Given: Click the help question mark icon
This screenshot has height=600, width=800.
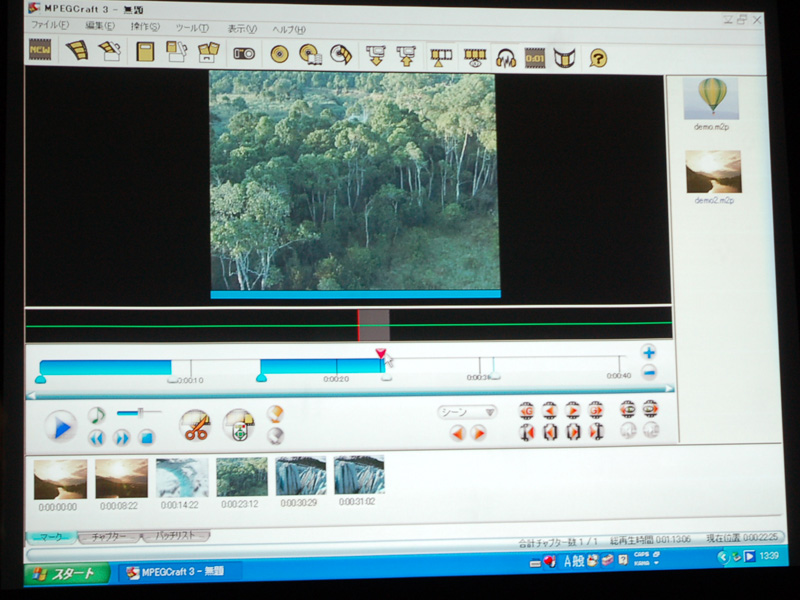Looking at the screenshot, I should (x=598, y=57).
